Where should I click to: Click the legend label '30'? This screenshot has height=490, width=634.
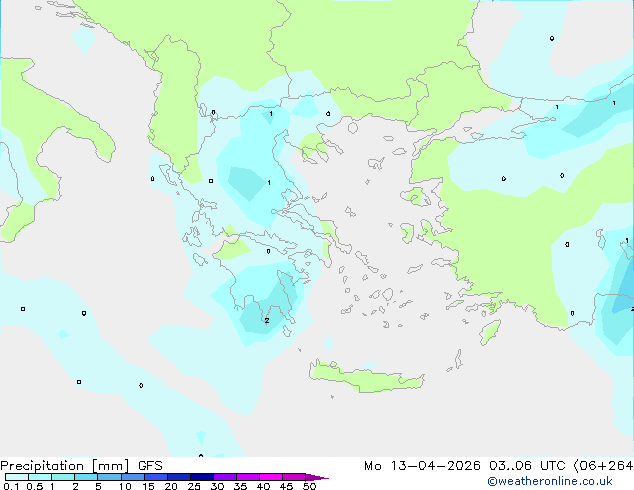click(x=217, y=486)
